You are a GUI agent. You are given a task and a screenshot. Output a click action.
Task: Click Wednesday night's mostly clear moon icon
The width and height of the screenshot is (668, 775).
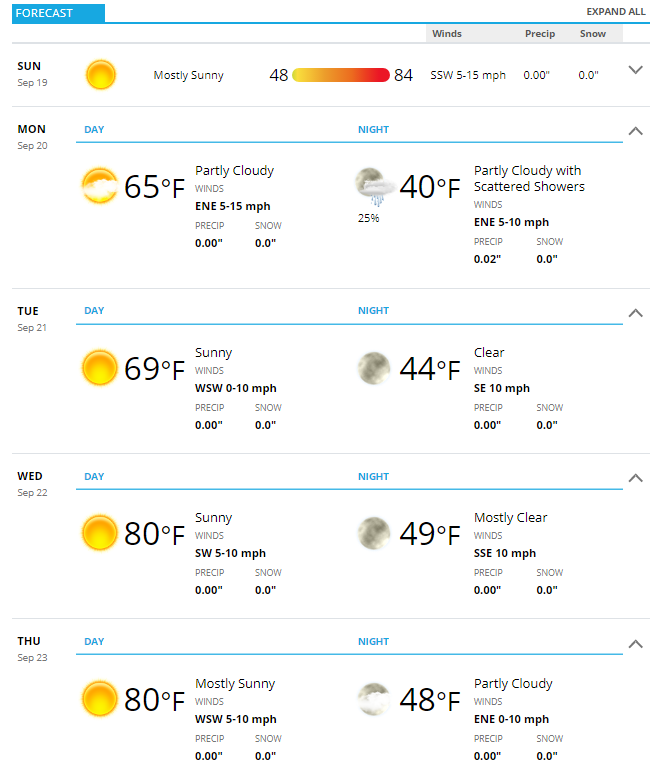(374, 533)
